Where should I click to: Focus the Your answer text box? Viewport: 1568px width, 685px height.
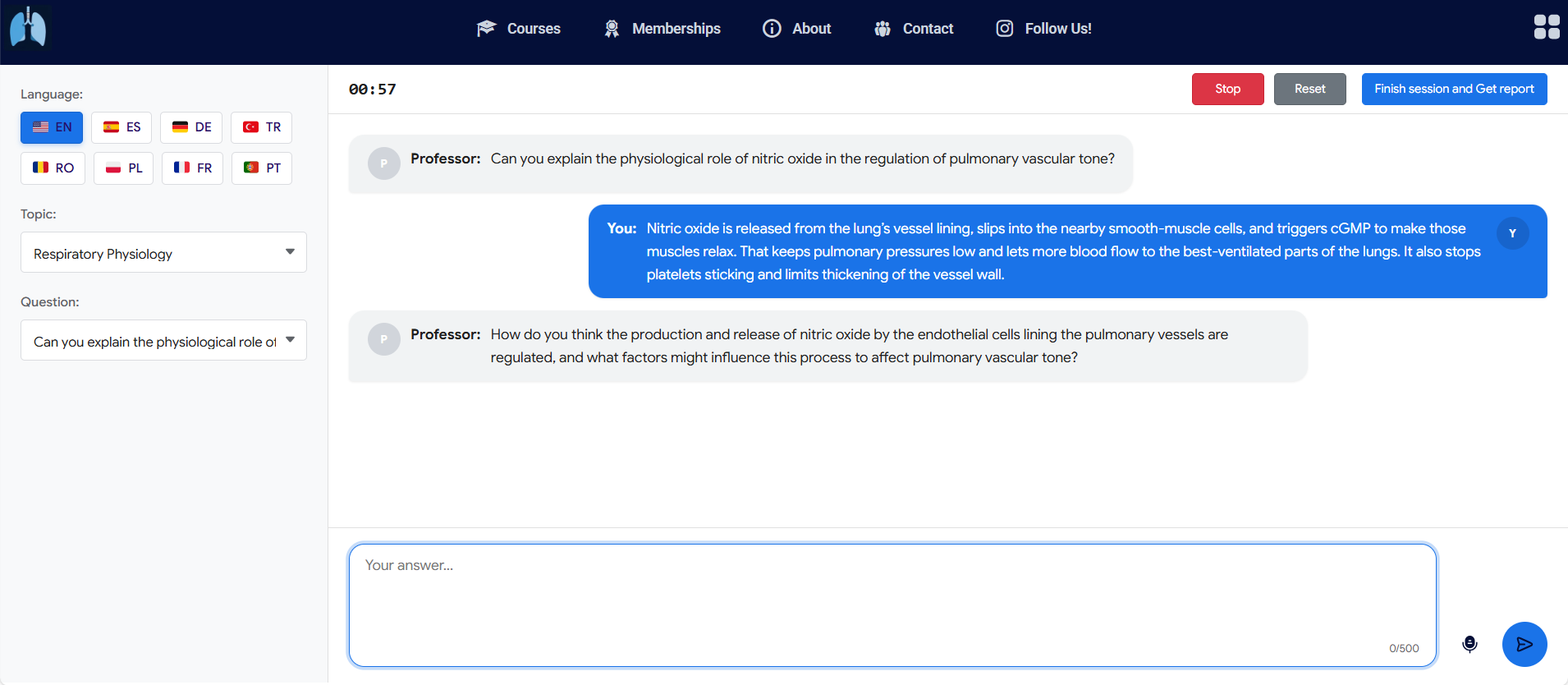click(x=892, y=605)
